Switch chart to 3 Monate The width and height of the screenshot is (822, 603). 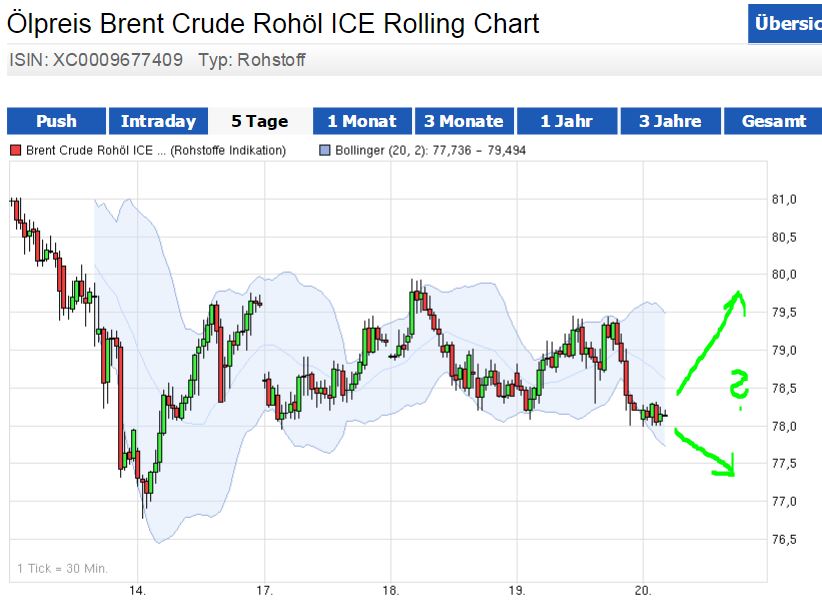[x=464, y=121]
